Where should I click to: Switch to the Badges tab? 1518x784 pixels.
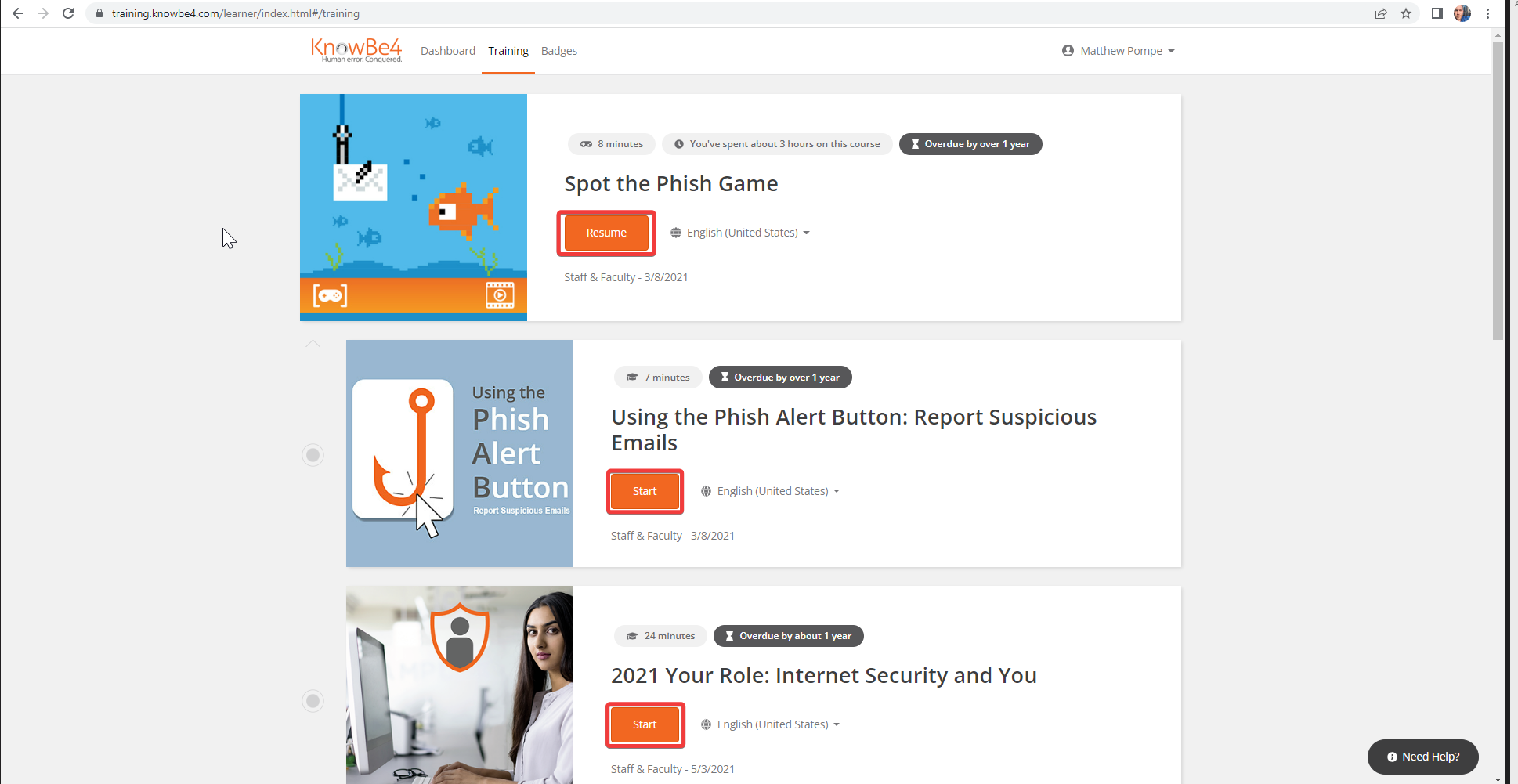(559, 51)
